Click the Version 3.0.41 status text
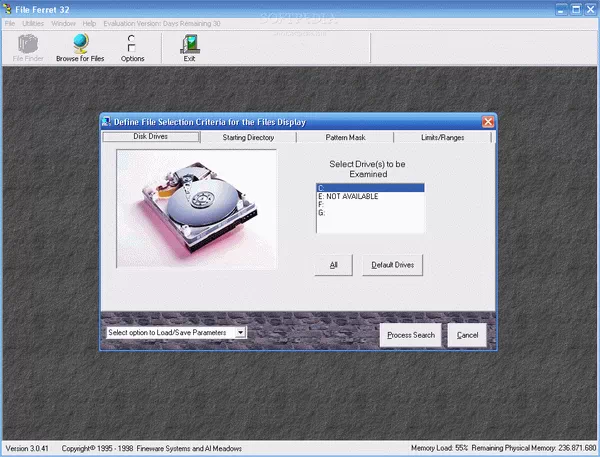 point(27,448)
